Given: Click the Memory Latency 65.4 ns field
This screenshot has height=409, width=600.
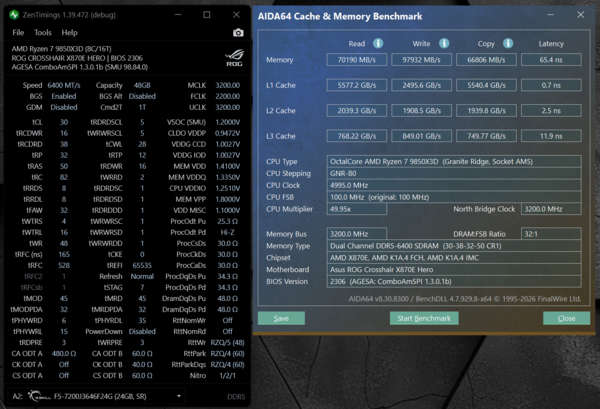Looking at the screenshot, I should (551, 60).
